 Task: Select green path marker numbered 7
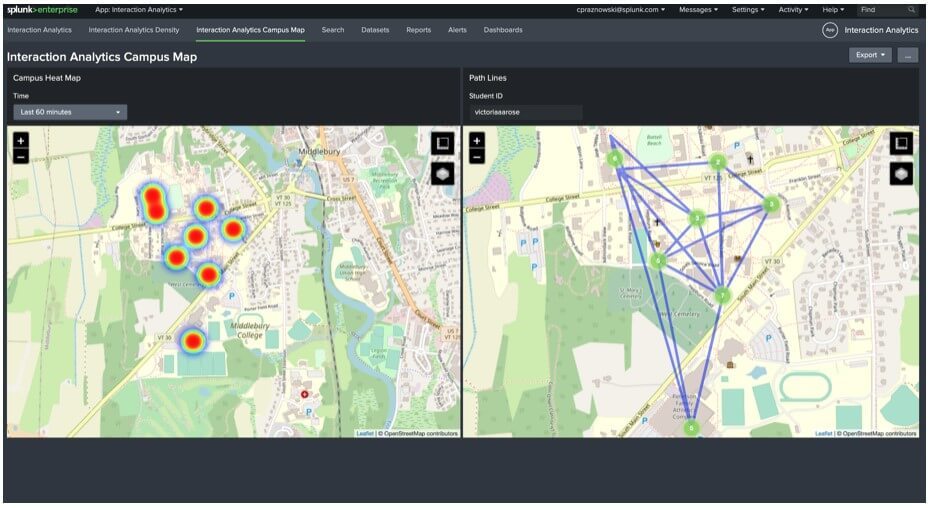coord(722,295)
